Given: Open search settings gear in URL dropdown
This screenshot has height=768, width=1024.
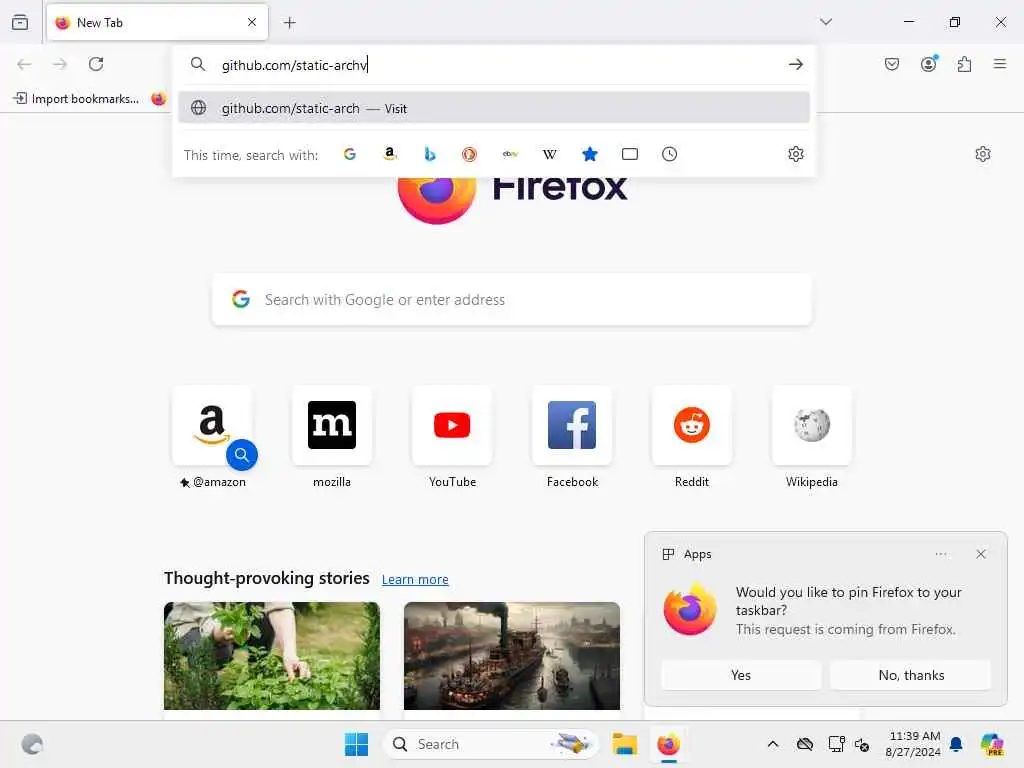Looking at the screenshot, I should (795, 154).
